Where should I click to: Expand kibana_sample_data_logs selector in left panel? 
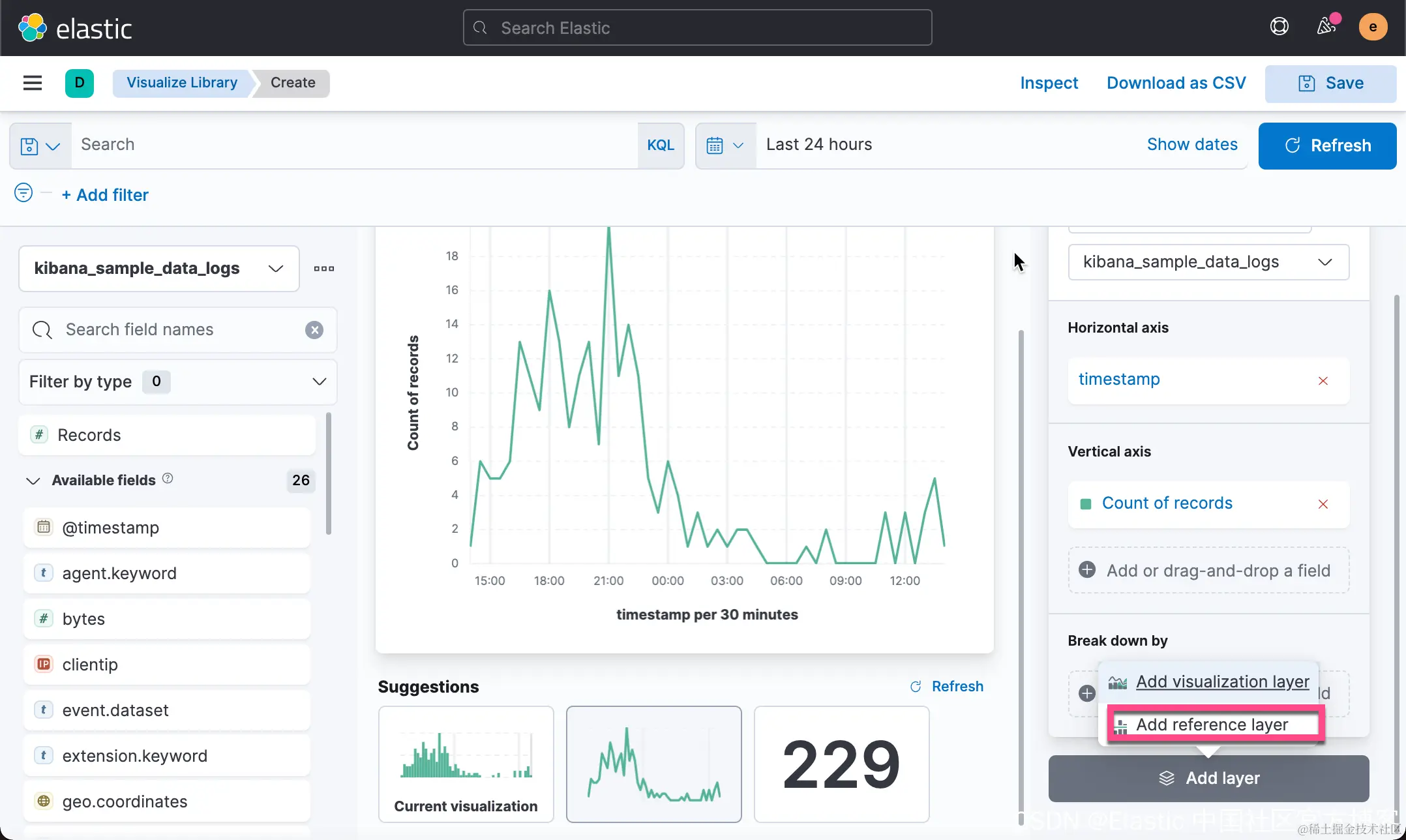click(158, 269)
